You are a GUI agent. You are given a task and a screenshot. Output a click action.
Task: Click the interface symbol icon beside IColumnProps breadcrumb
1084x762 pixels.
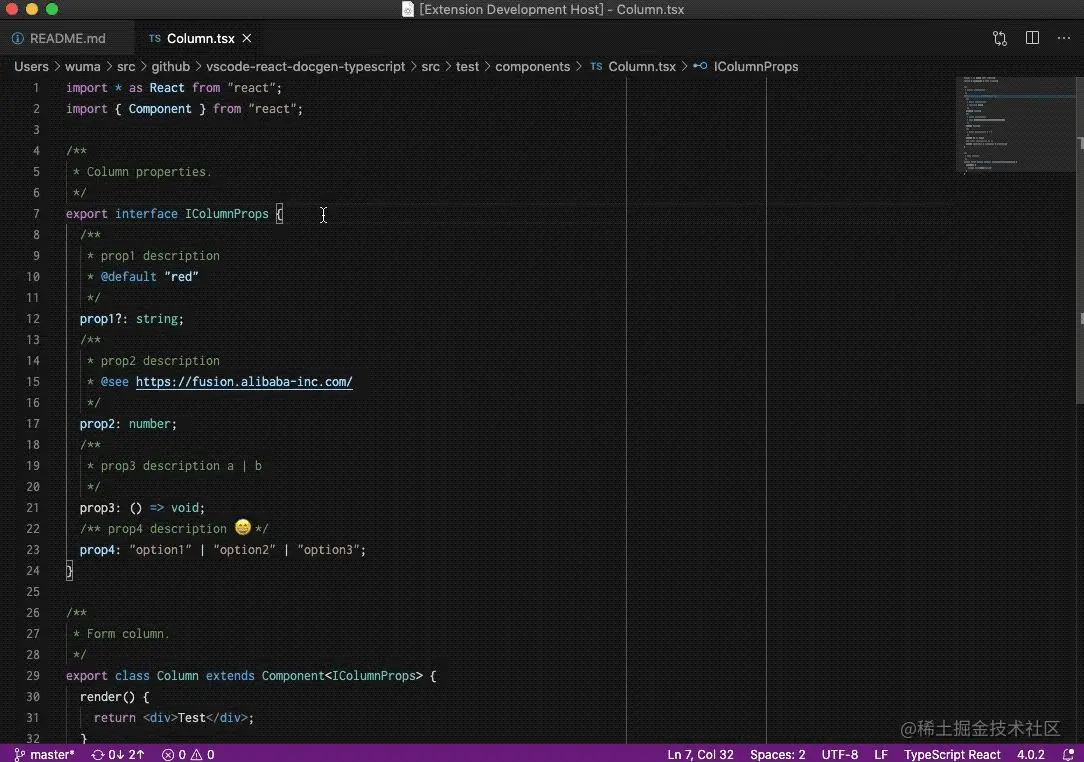700,66
